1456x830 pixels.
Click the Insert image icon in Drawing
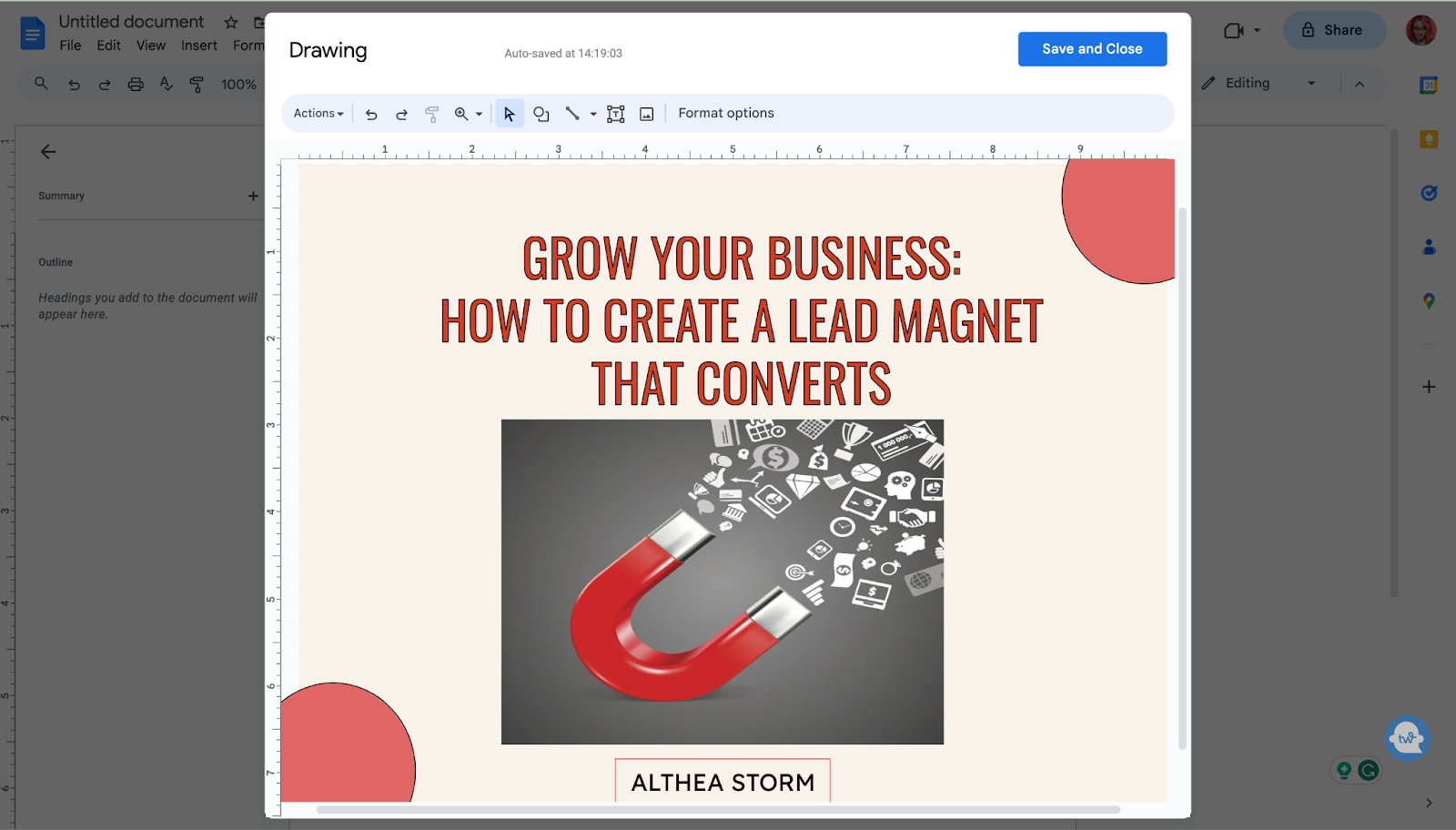point(646,114)
